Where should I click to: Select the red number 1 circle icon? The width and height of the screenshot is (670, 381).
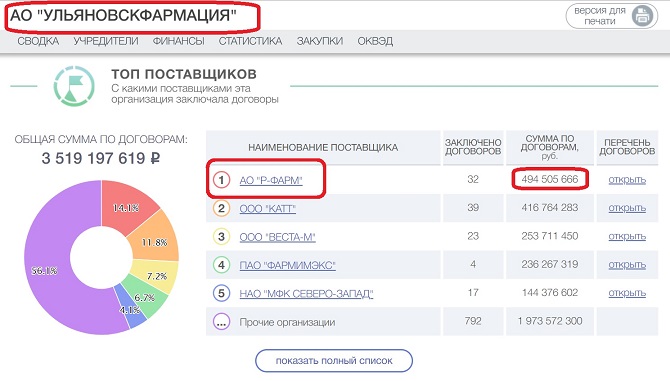coord(221,180)
